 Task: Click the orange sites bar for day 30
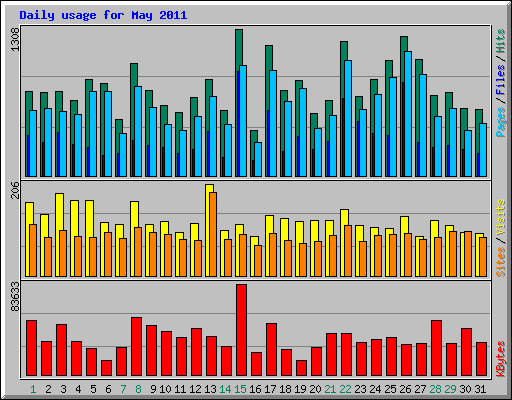pos(468,254)
